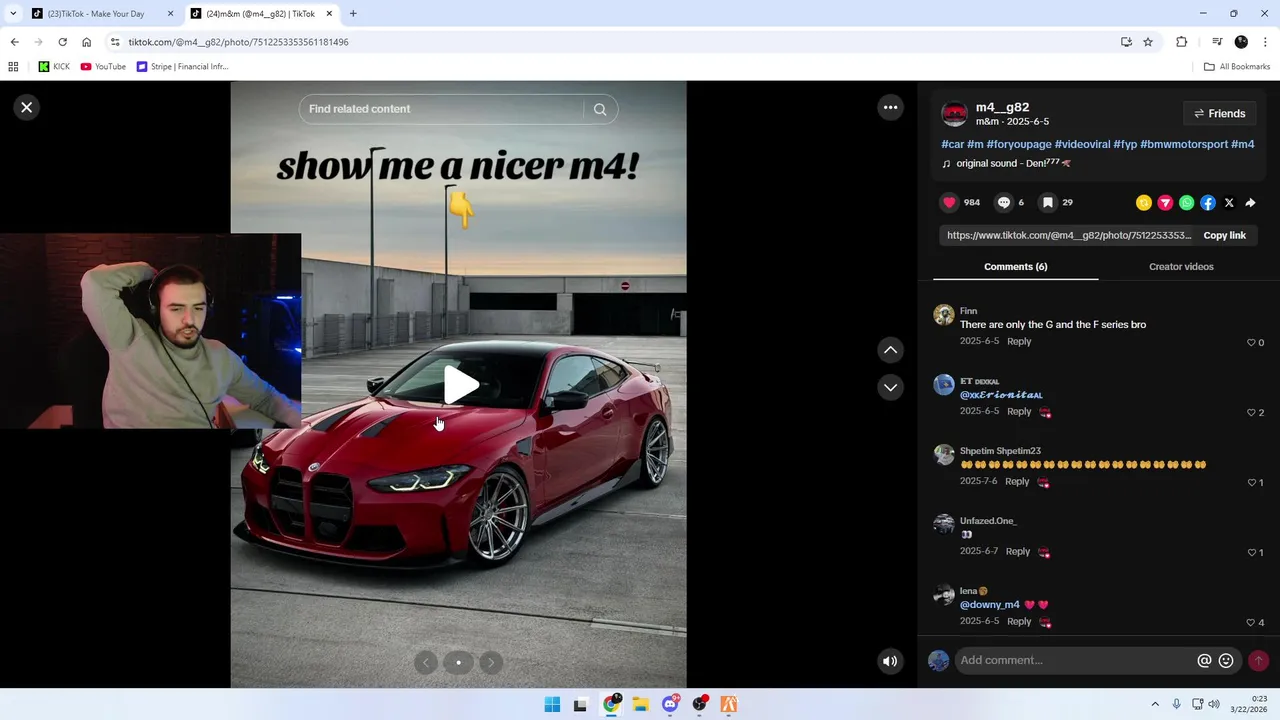Screen dimensions: 1280x720
Task: Click the Friends button
Action: coord(1219,114)
